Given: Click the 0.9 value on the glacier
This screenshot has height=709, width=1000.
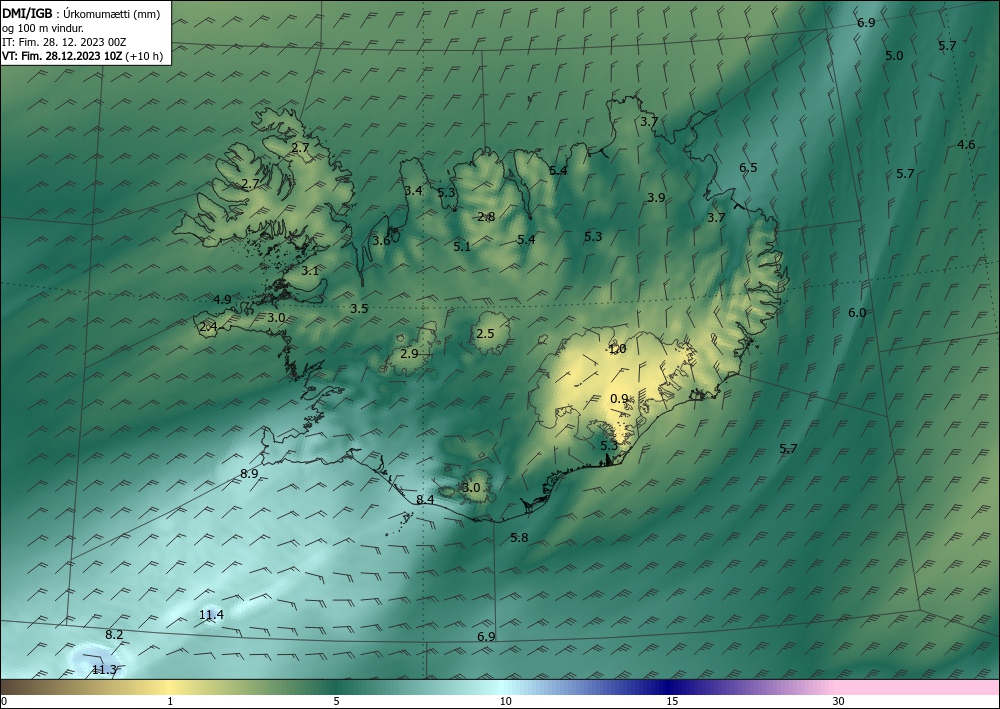Looking at the screenshot, I should (x=619, y=398).
